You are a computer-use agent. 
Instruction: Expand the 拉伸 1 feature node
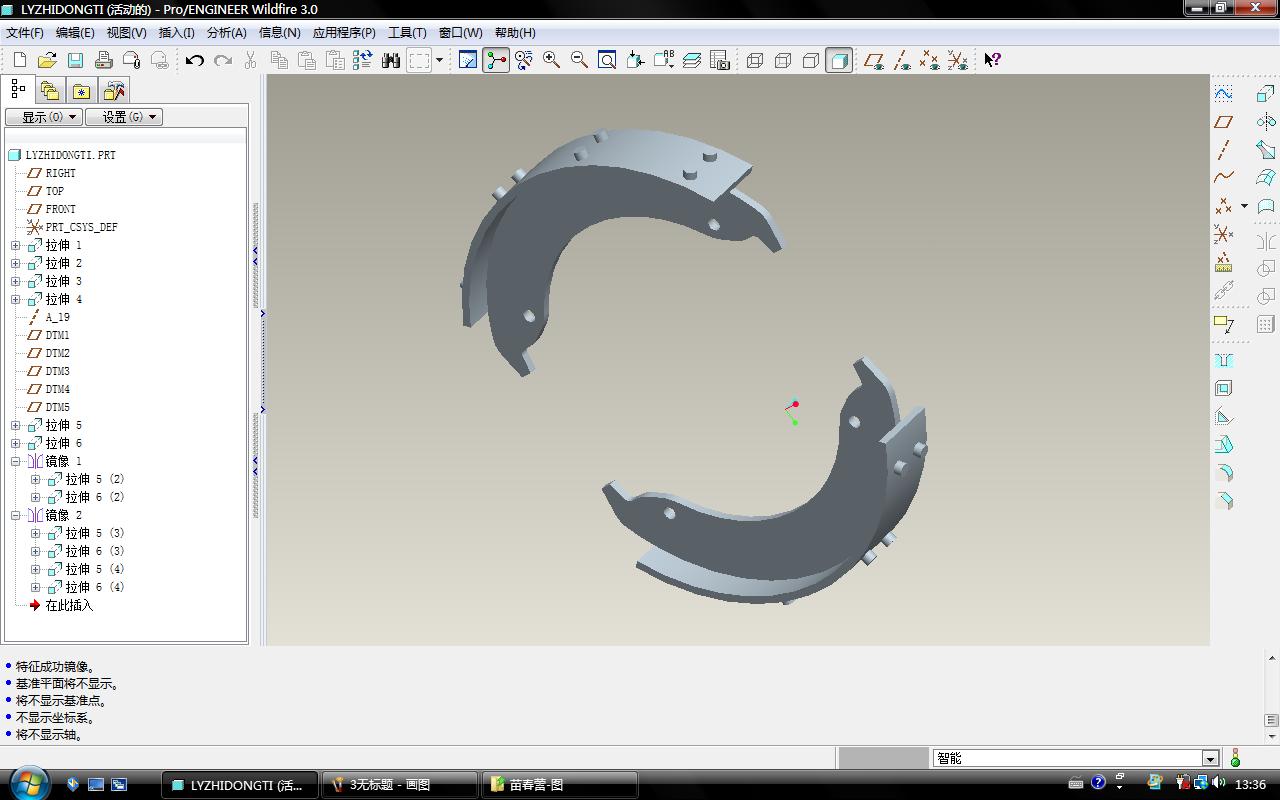(x=16, y=245)
